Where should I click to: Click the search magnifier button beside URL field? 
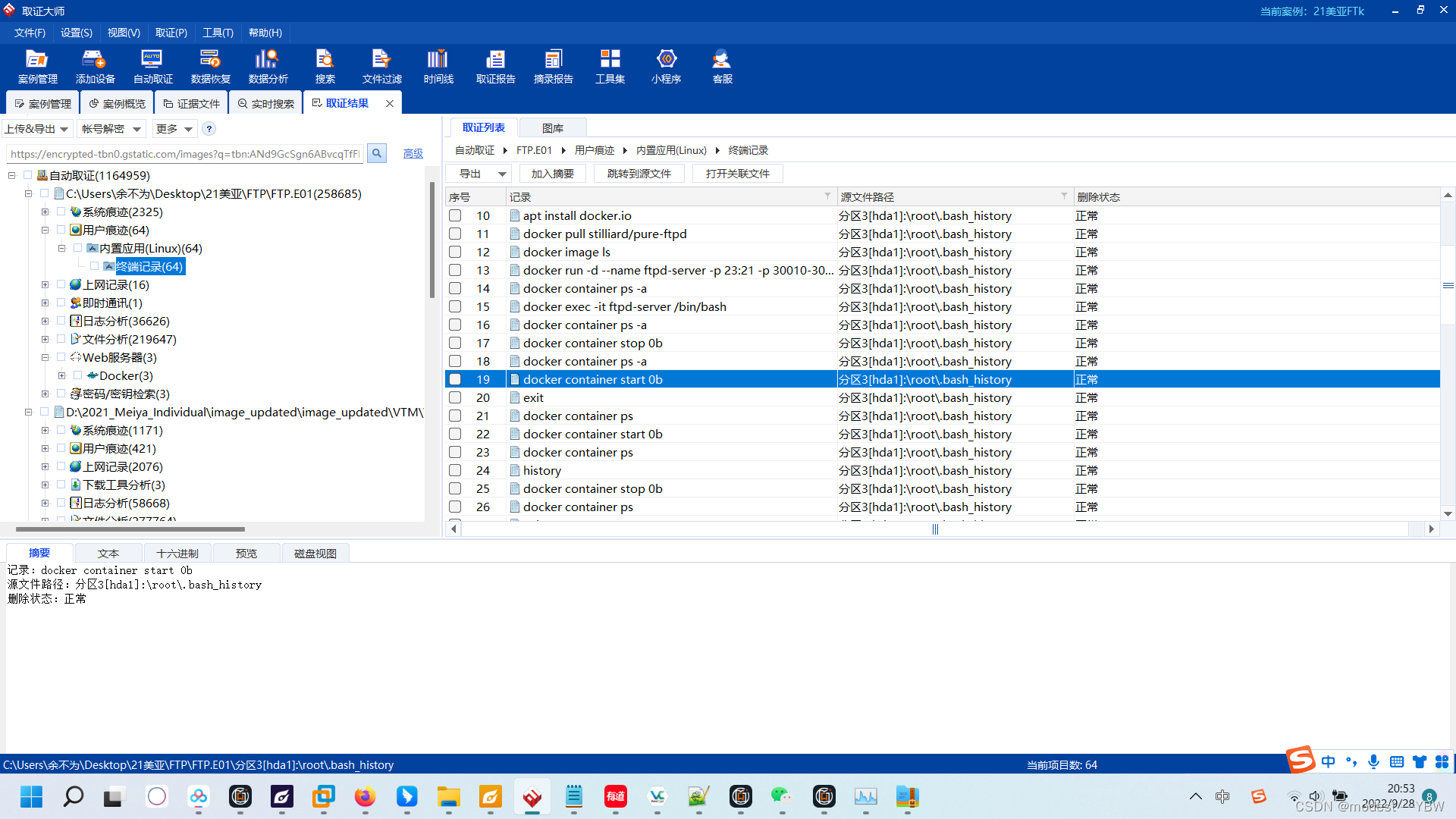click(x=377, y=153)
